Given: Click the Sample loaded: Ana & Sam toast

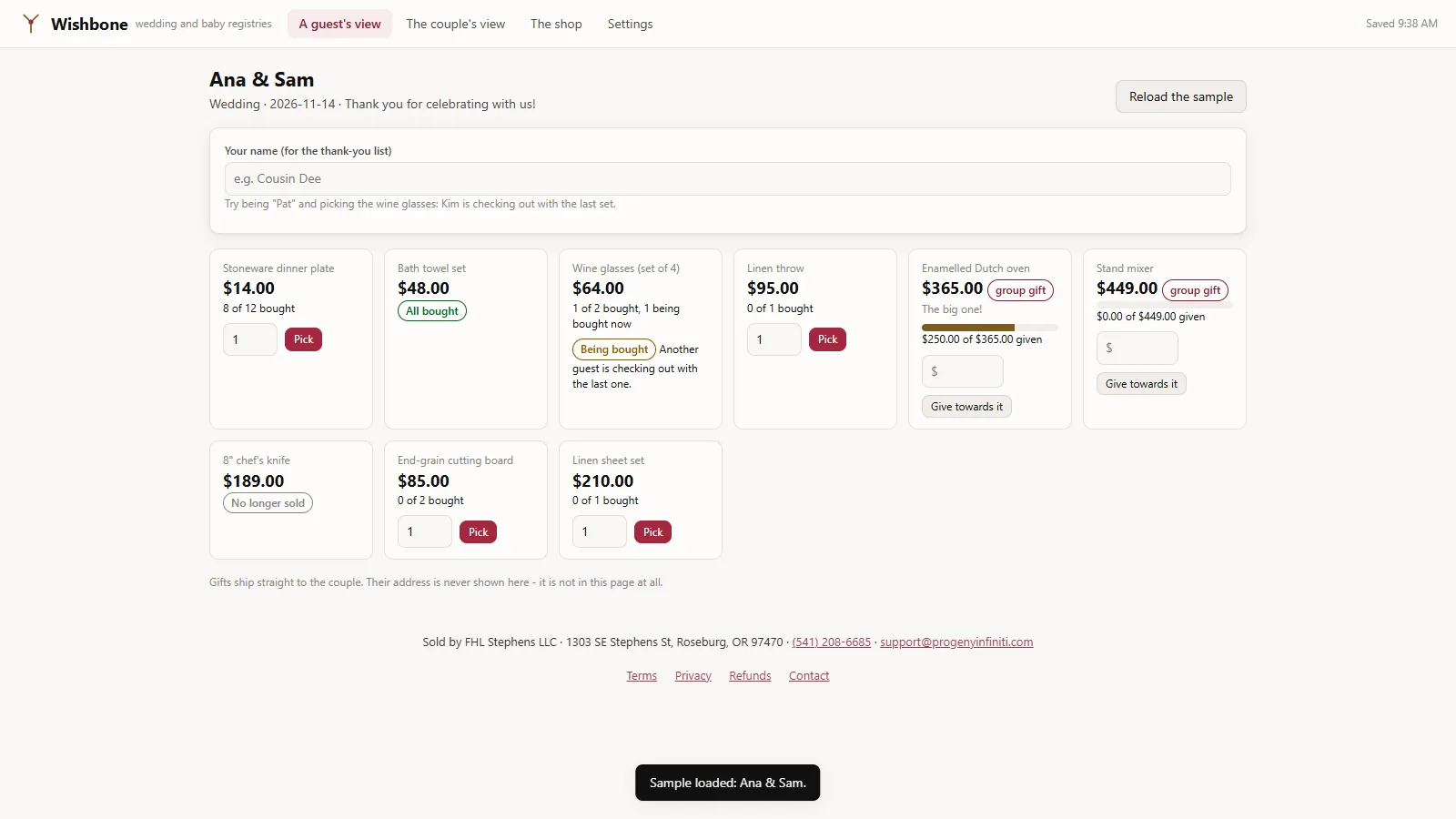Looking at the screenshot, I should coord(728,783).
